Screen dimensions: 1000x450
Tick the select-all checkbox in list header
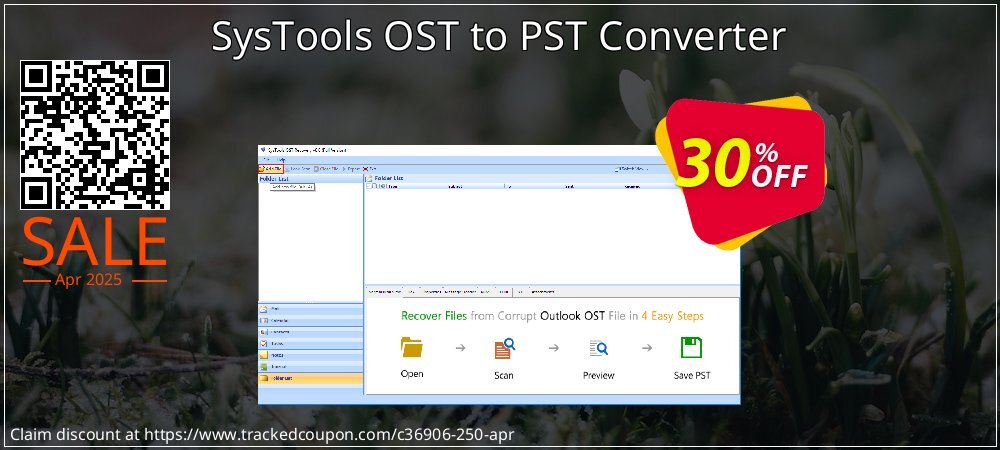pyautogui.click(x=368, y=186)
